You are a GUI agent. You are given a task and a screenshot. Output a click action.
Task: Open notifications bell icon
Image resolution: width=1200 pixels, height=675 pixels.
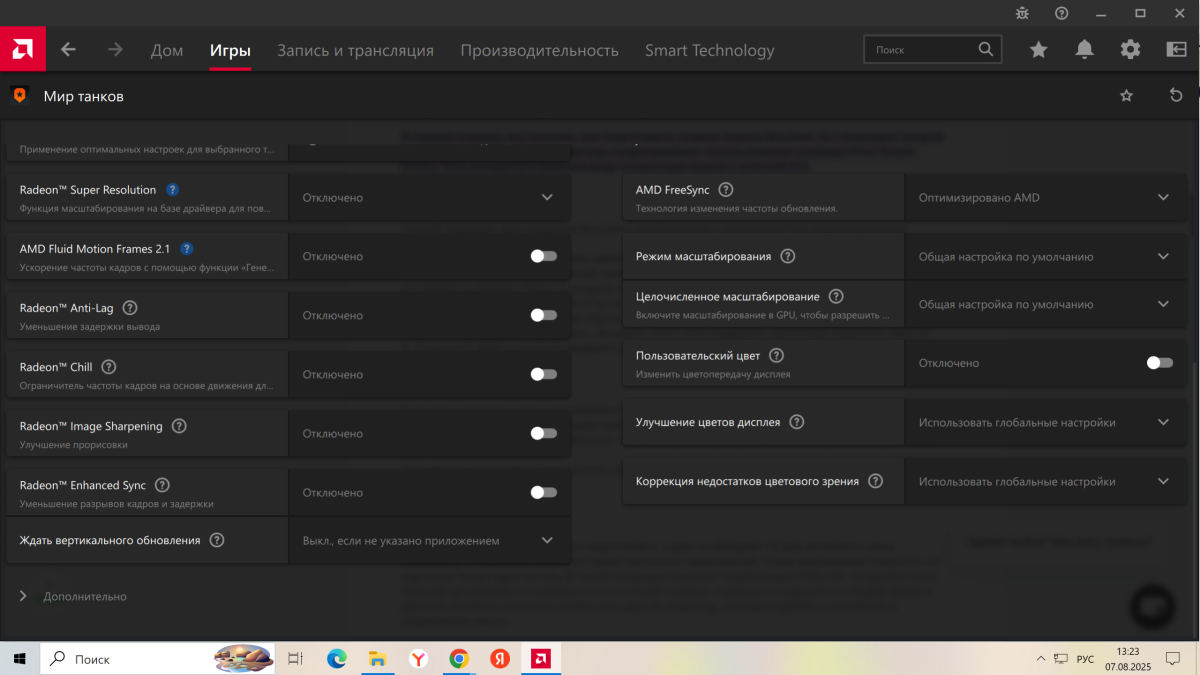1084,50
